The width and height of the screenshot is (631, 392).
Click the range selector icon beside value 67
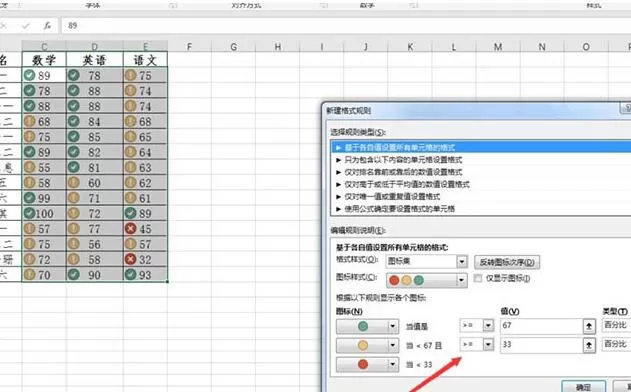[x=589, y=326]
